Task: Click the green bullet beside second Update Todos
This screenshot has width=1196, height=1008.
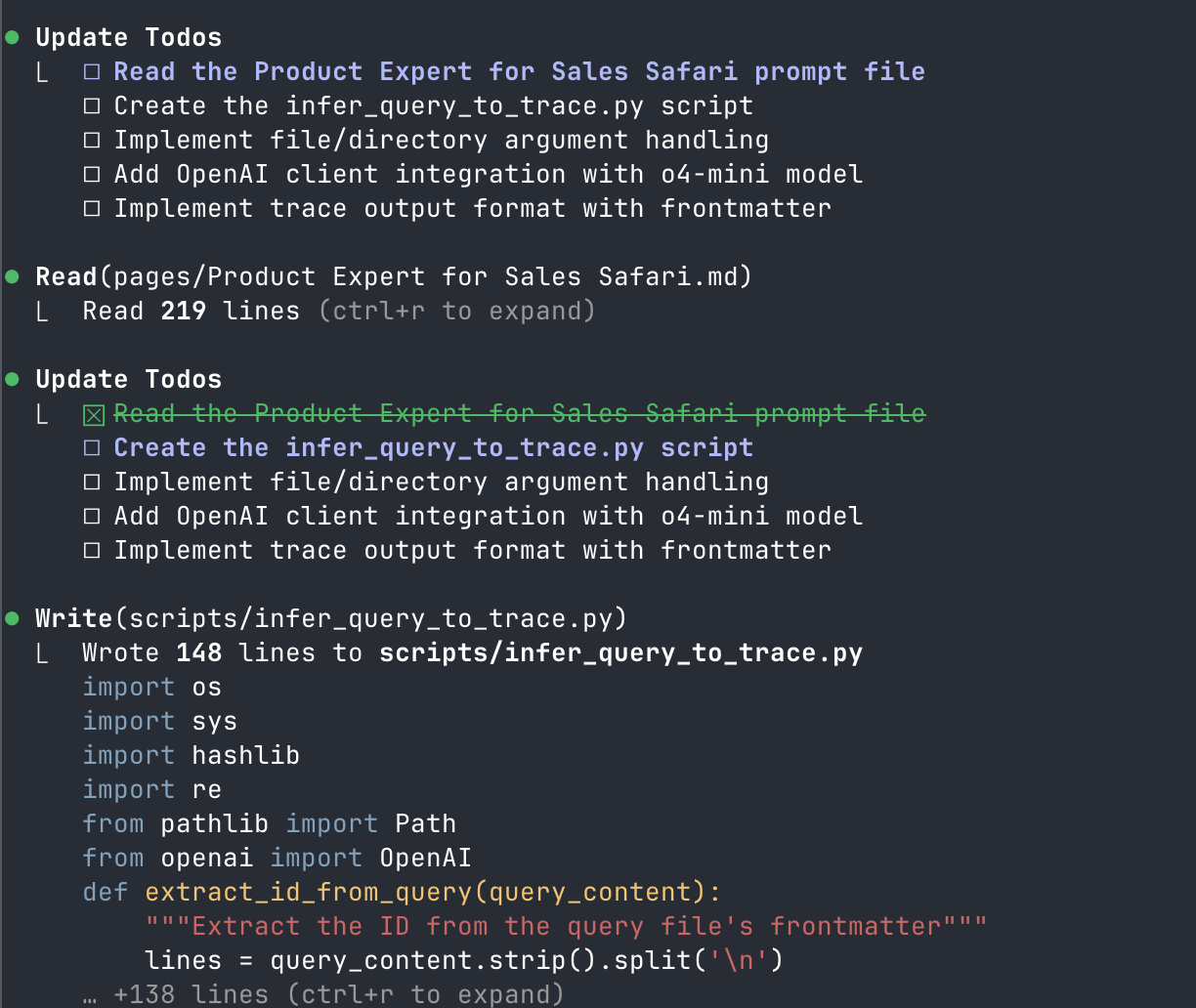Action: (12, 380)
